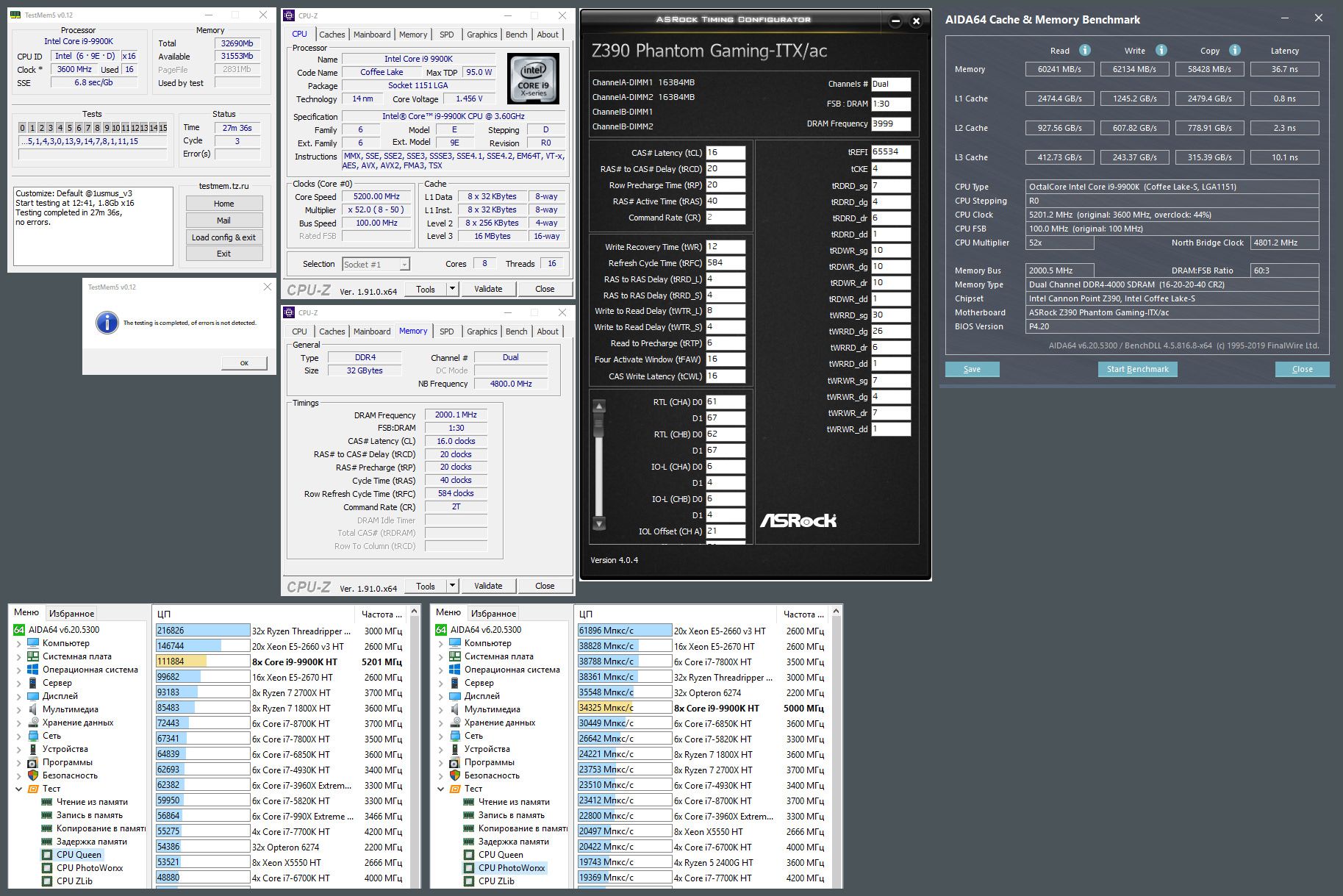Click Чтение из памяти icon in CPU Queen window
Viewport: 1343px width, 896px height.
(x=47, y=802)
